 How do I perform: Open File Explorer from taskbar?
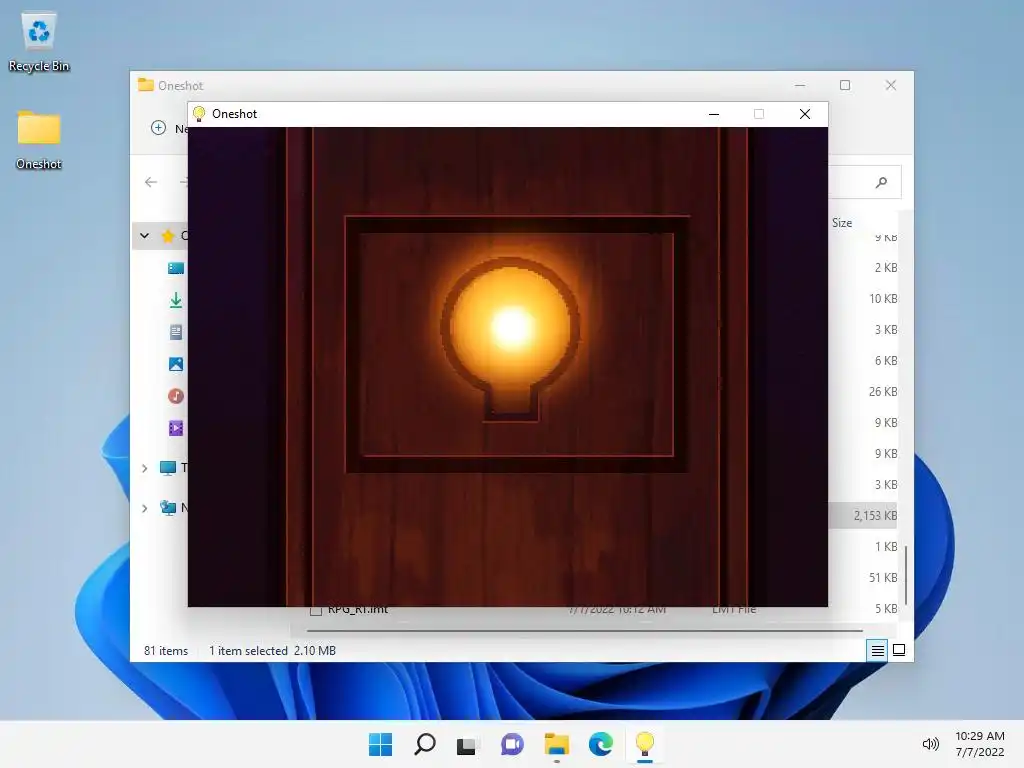point(556,744)
